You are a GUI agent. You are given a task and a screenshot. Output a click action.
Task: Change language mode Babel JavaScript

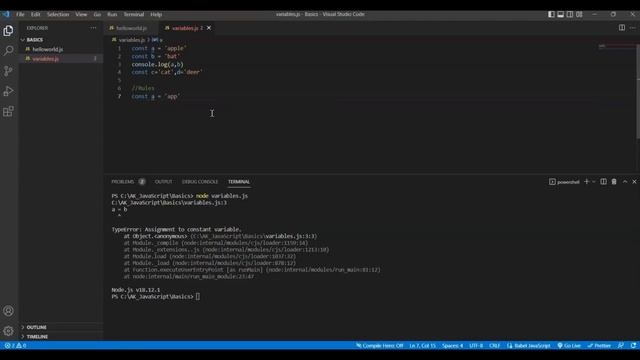coord(529,345)
